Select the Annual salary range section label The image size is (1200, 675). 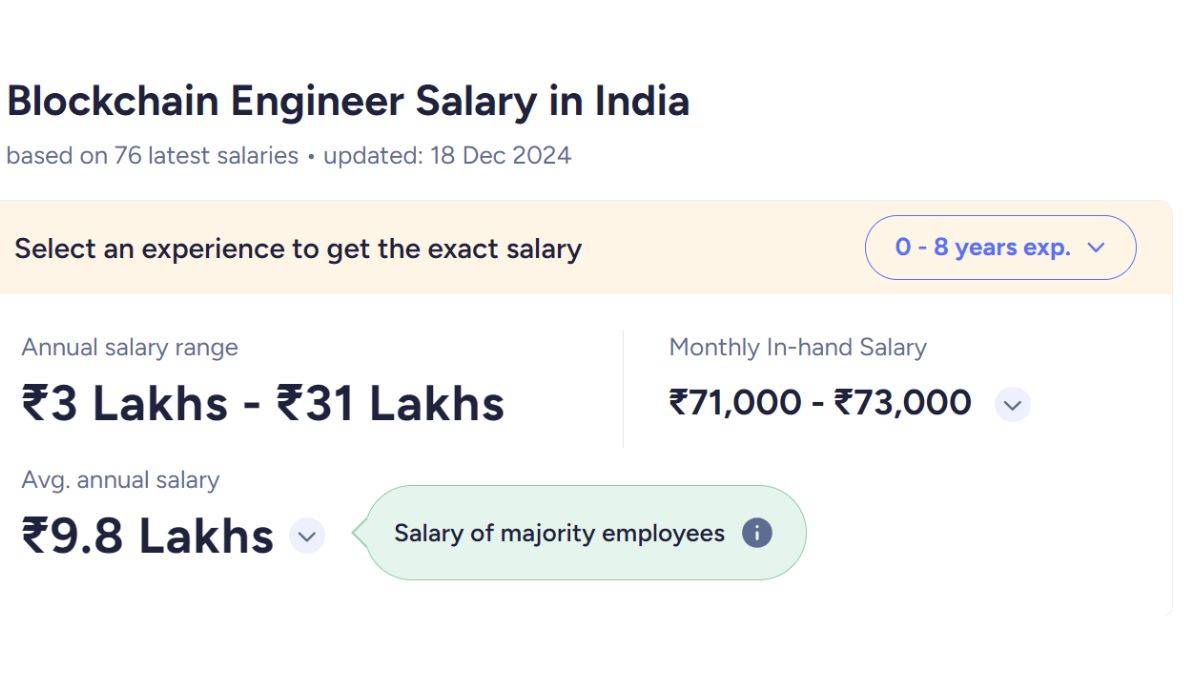point(130,347)
